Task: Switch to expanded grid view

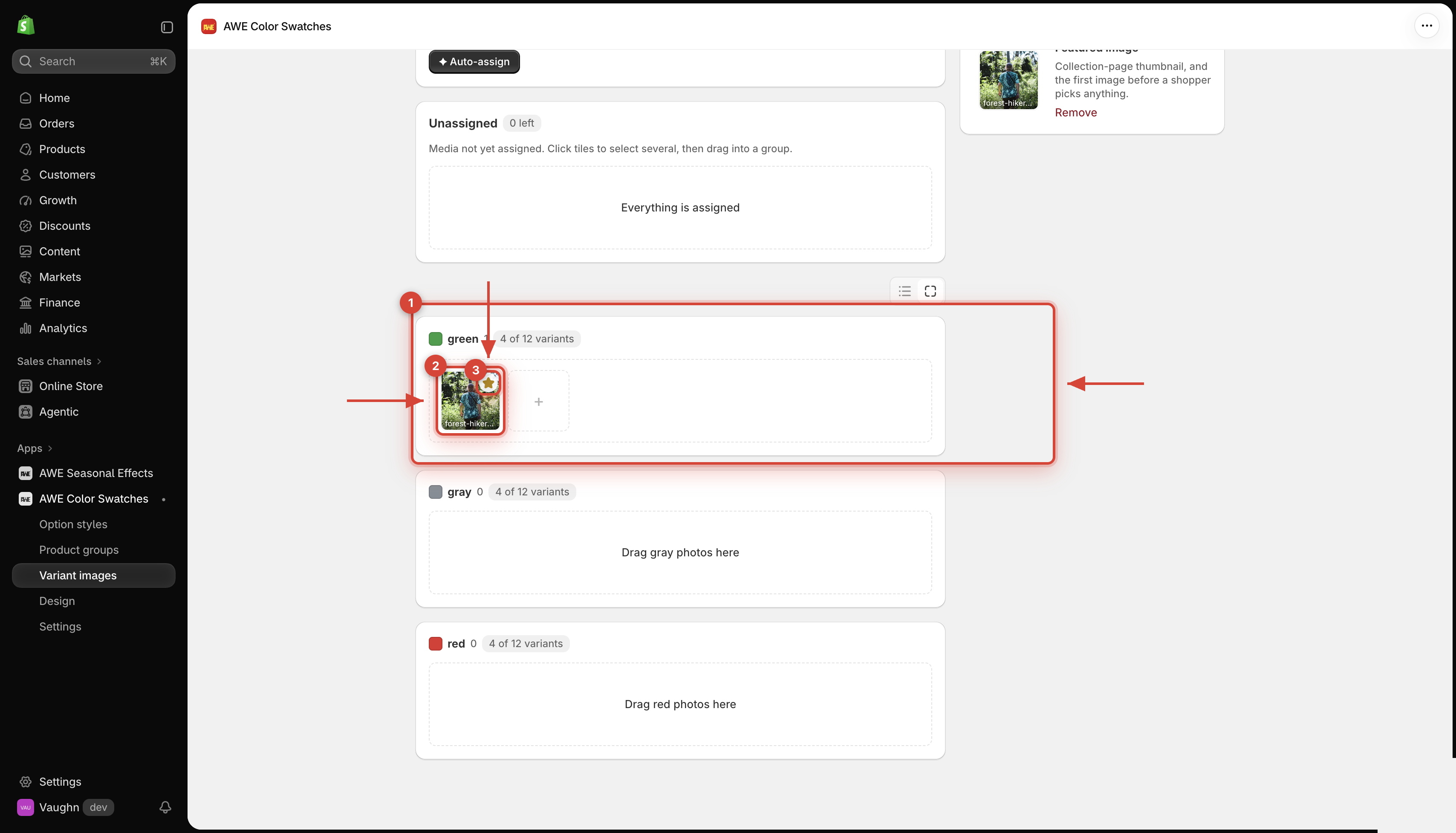Action: pos(930,291)
